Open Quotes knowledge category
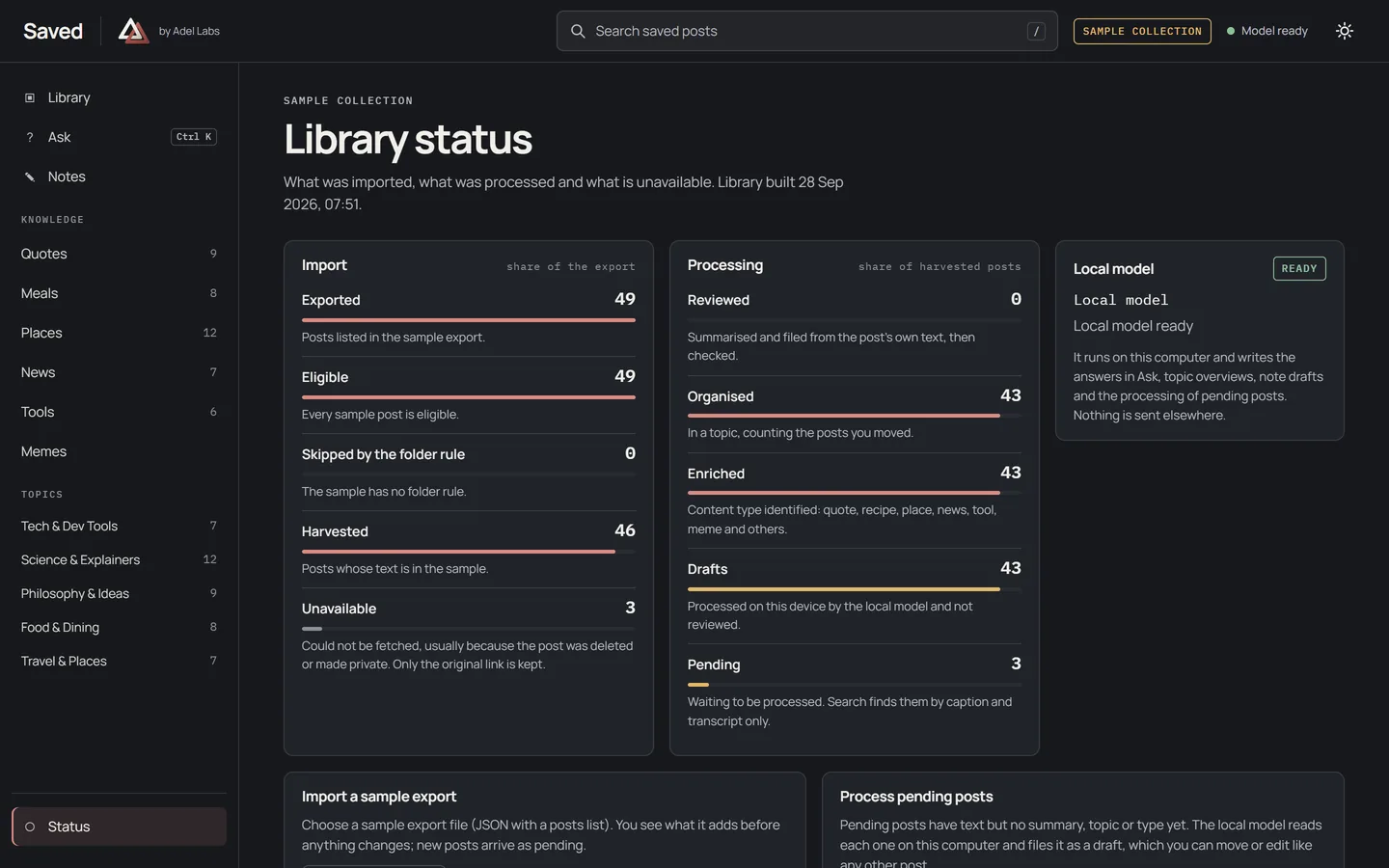The image size is (1389, 868). (x=119, y=254)
